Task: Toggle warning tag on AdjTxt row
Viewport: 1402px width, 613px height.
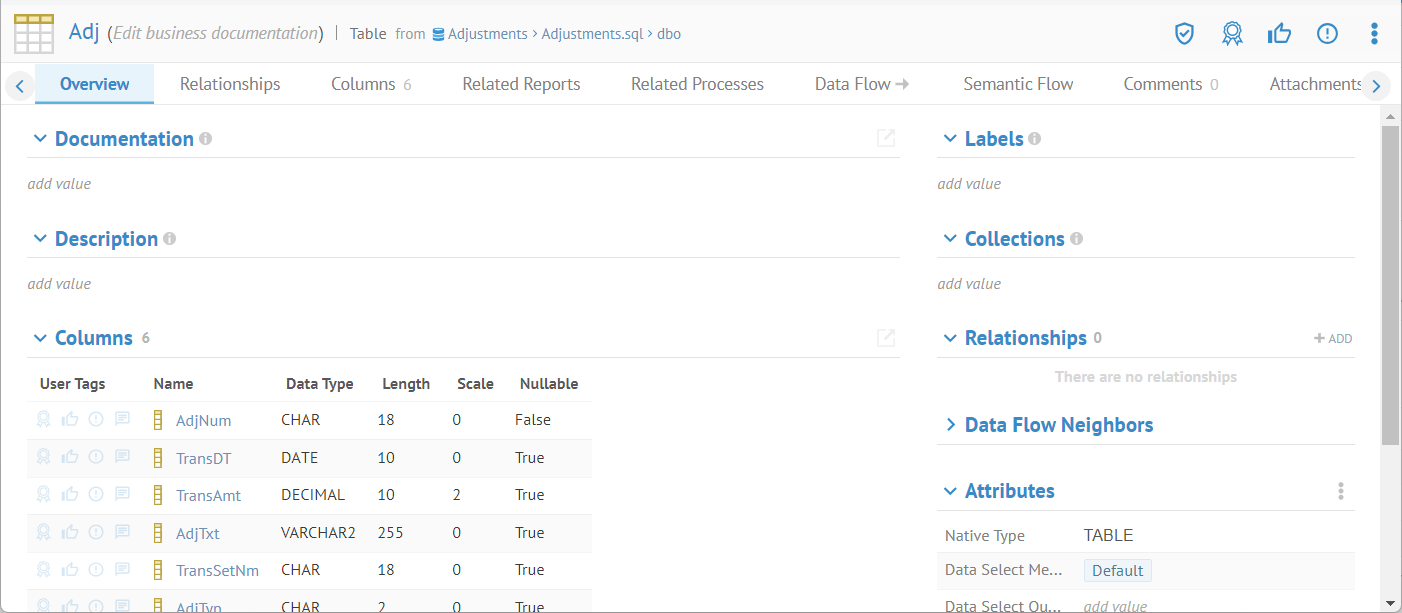Action: coord(96,532)
